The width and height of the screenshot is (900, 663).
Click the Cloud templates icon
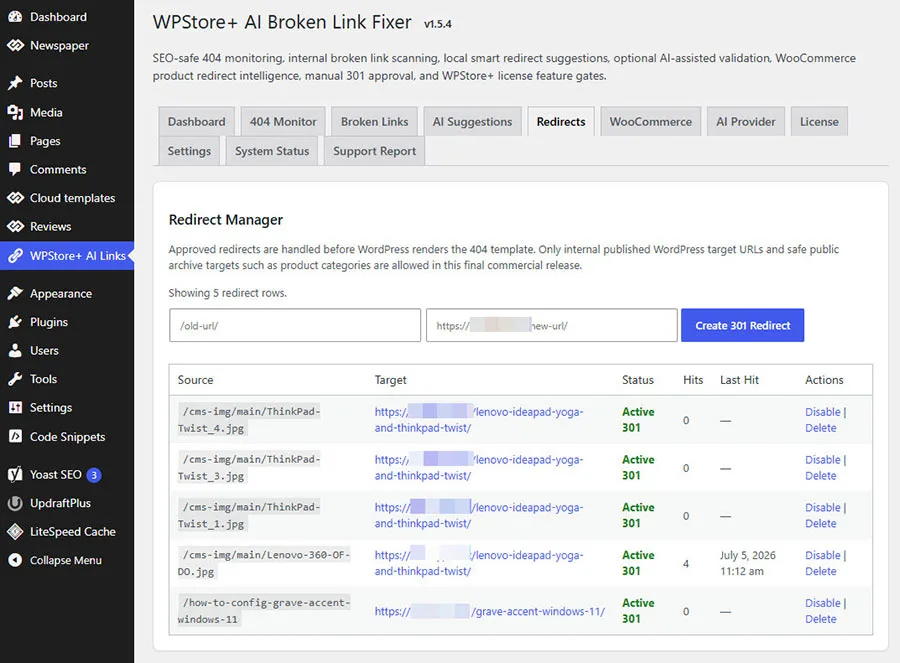[15, 198]
